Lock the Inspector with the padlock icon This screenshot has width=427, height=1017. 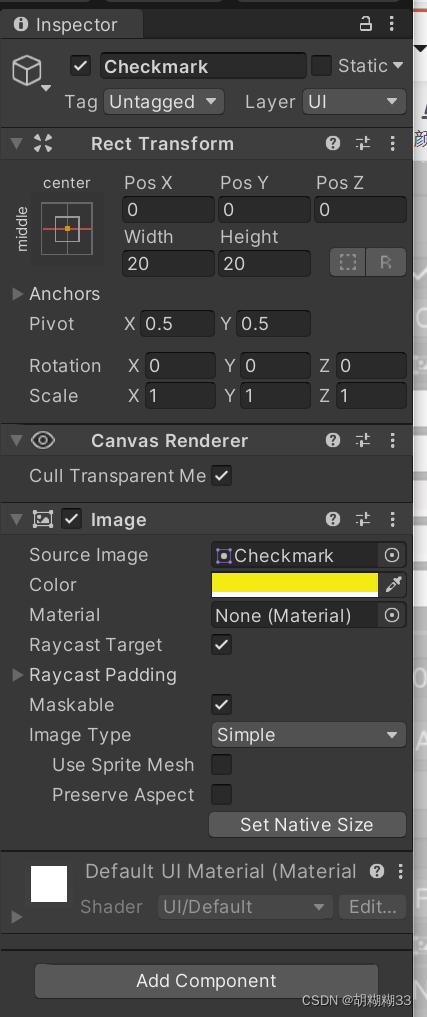[x=366, y=25]
